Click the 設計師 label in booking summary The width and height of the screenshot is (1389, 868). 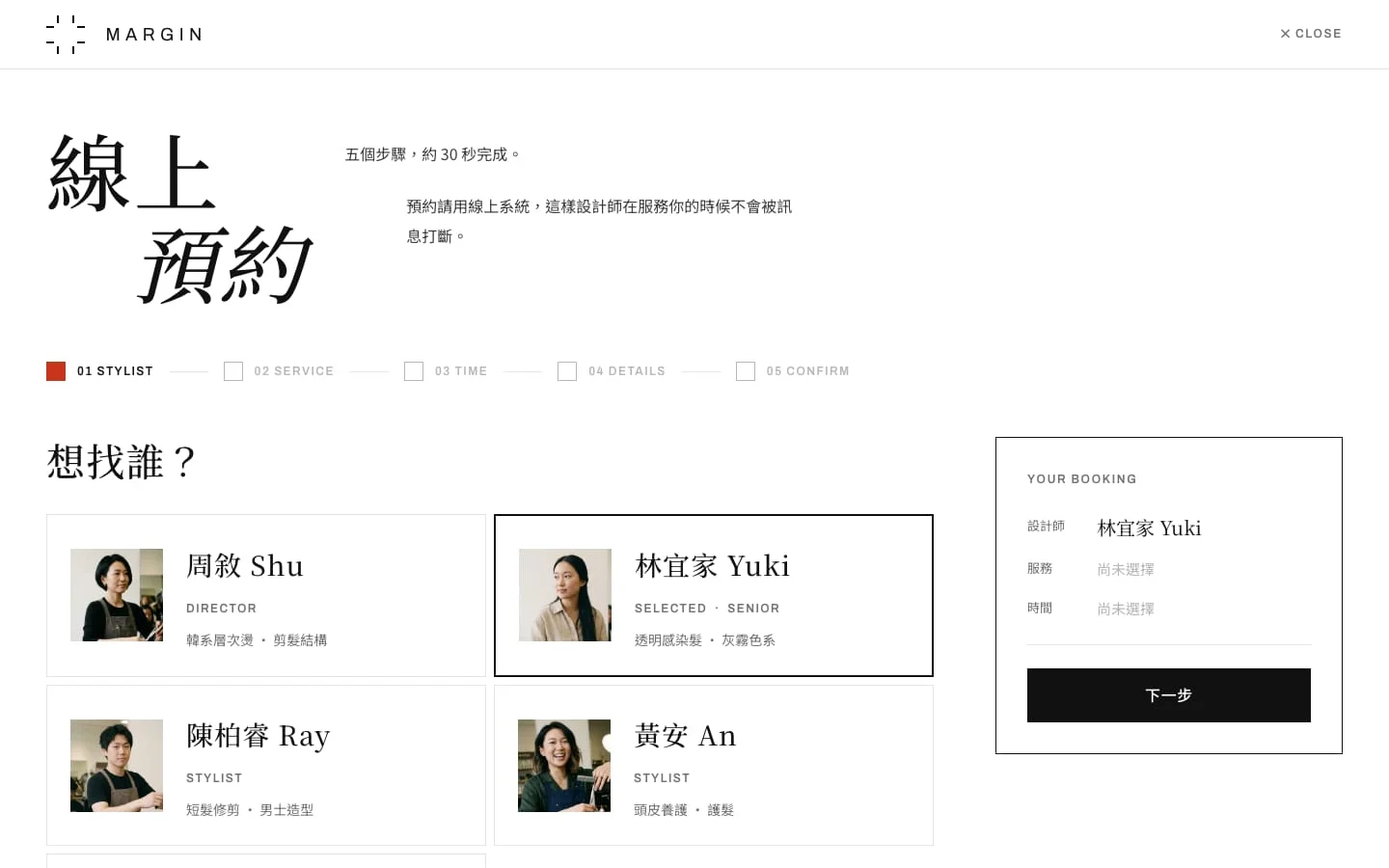[1046, 526]
